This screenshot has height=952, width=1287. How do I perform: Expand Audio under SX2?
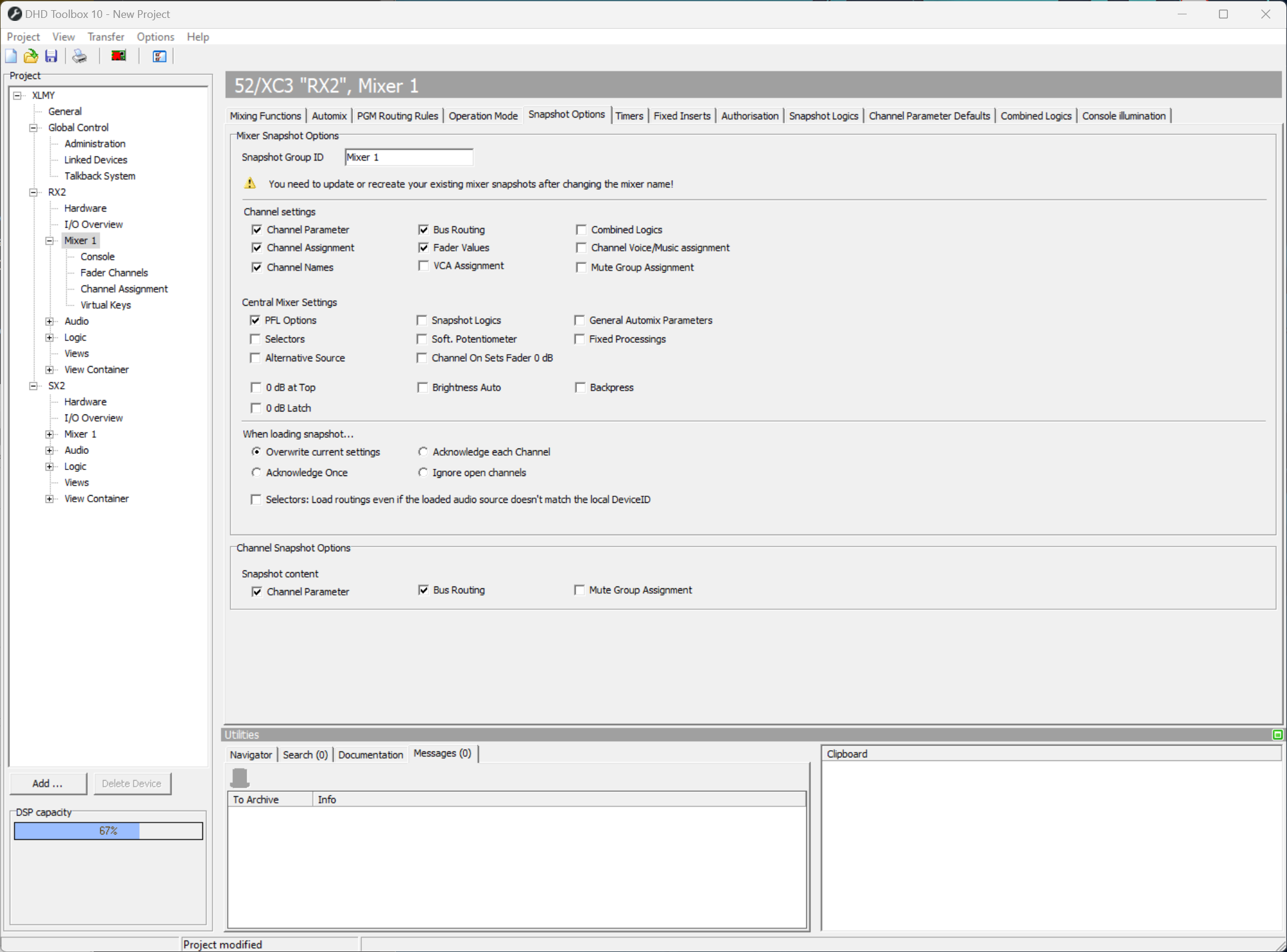[50, 450]
